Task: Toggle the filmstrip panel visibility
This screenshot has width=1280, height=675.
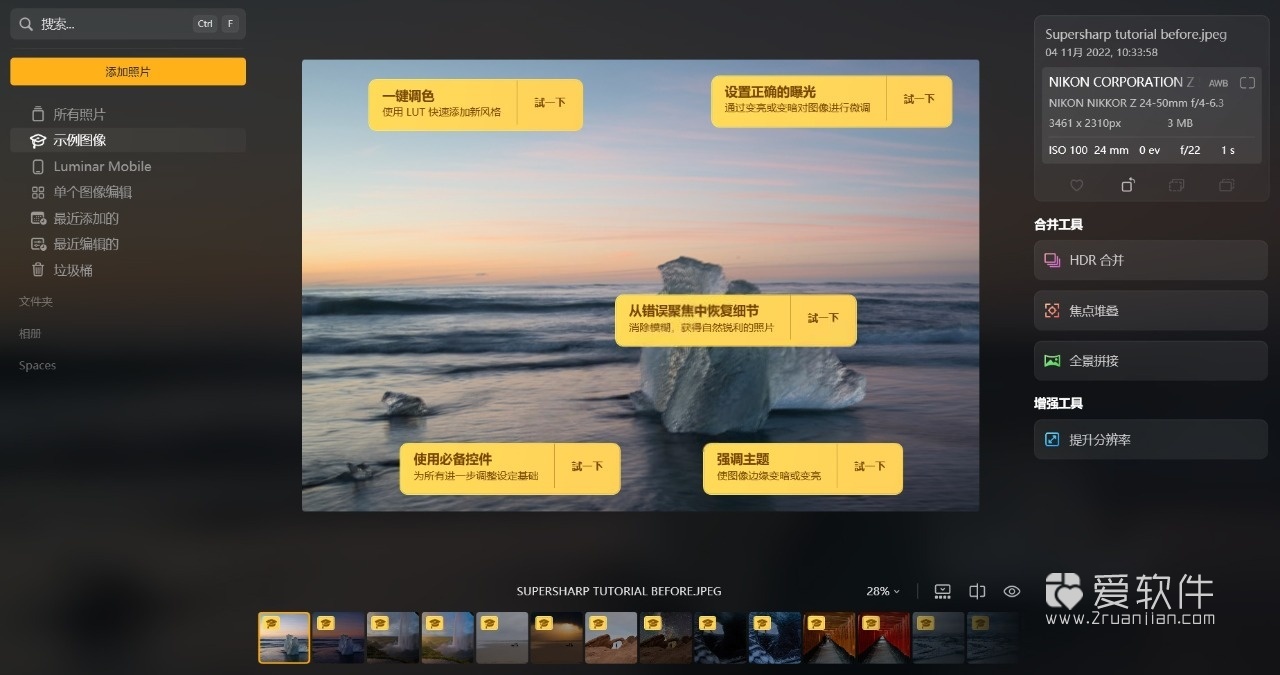Action: (x=942, y=591)
